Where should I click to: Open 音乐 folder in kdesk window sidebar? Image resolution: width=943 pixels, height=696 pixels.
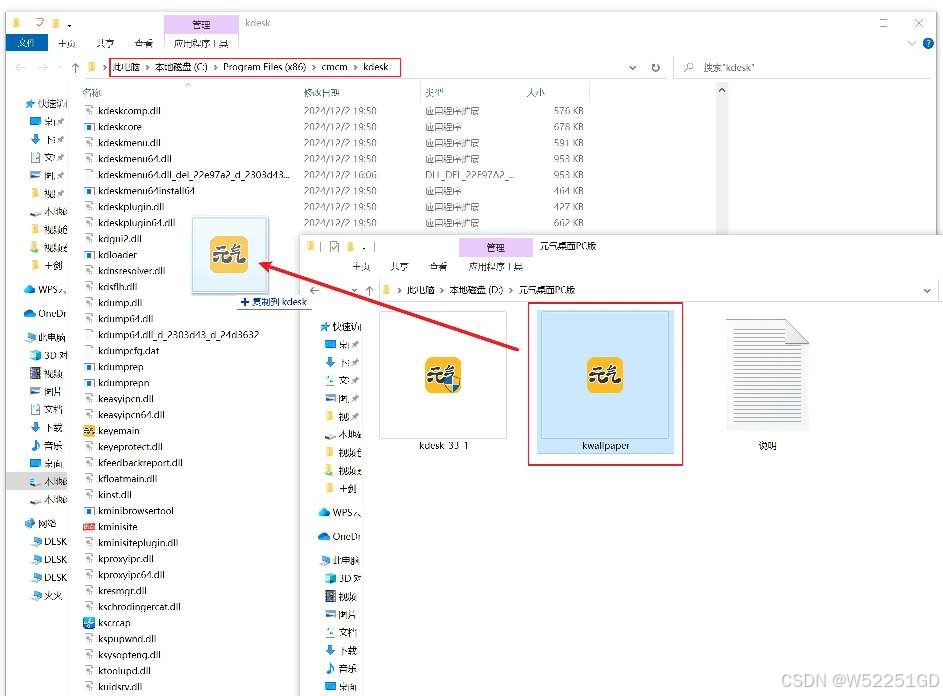[47, 446]
